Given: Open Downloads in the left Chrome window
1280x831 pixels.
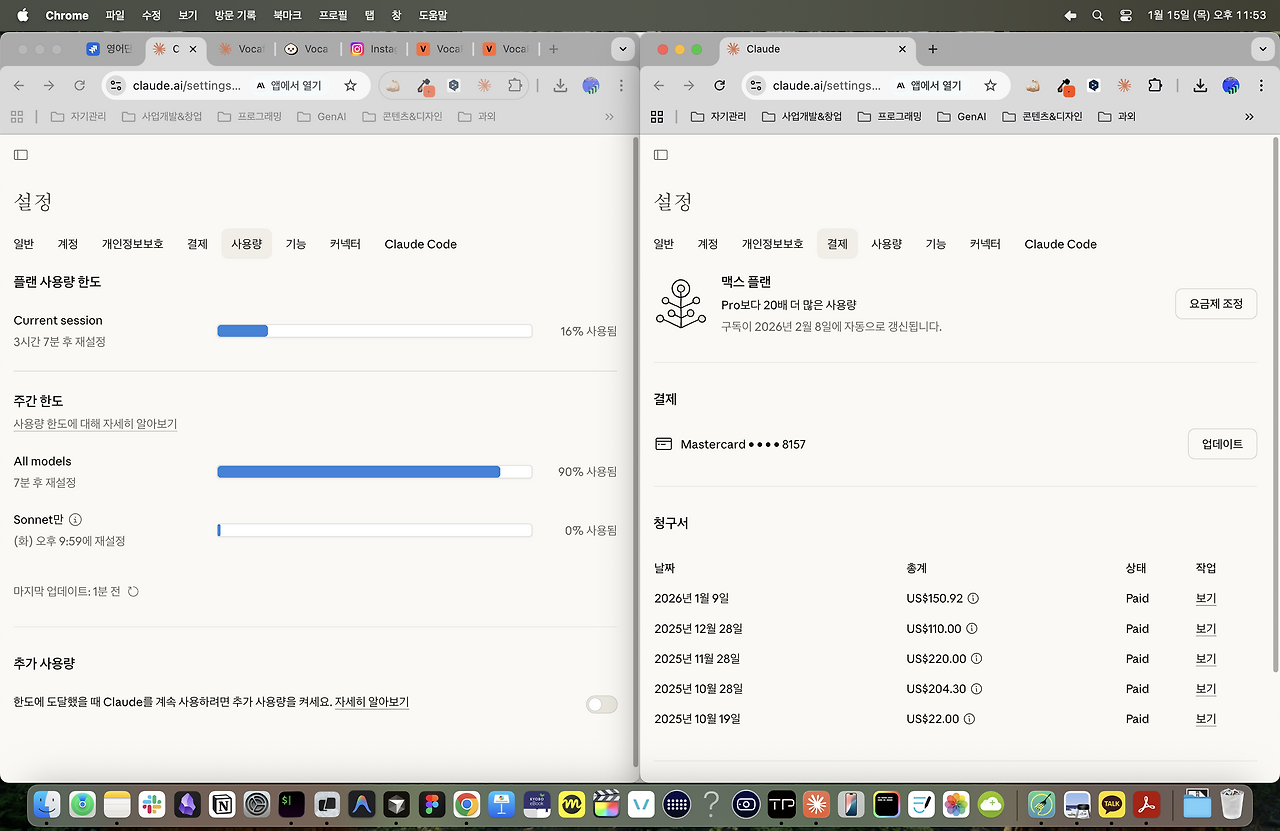Looking at the screenshot, I should (560, 86).
